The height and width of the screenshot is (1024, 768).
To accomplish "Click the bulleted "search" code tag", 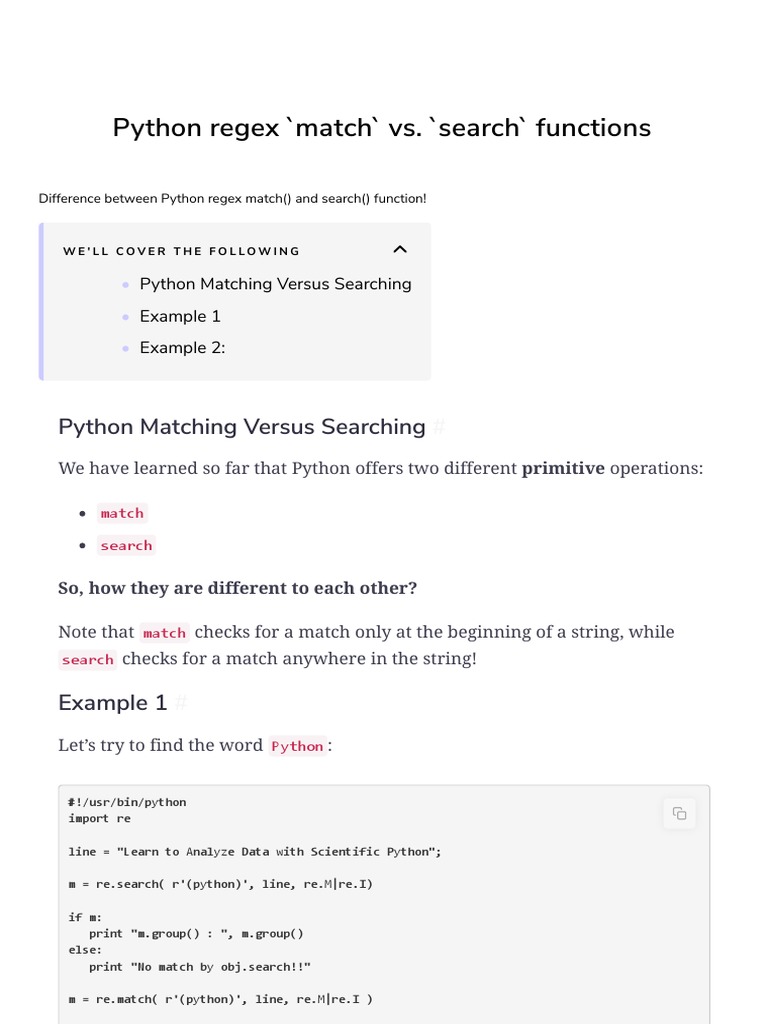I will (126, 545).
